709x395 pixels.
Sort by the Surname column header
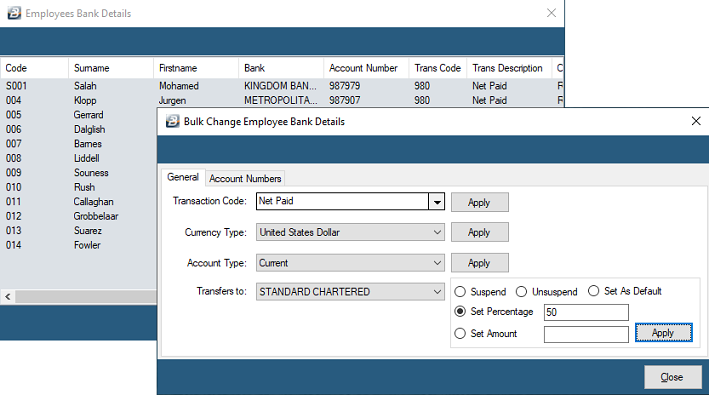coord(111,68)
